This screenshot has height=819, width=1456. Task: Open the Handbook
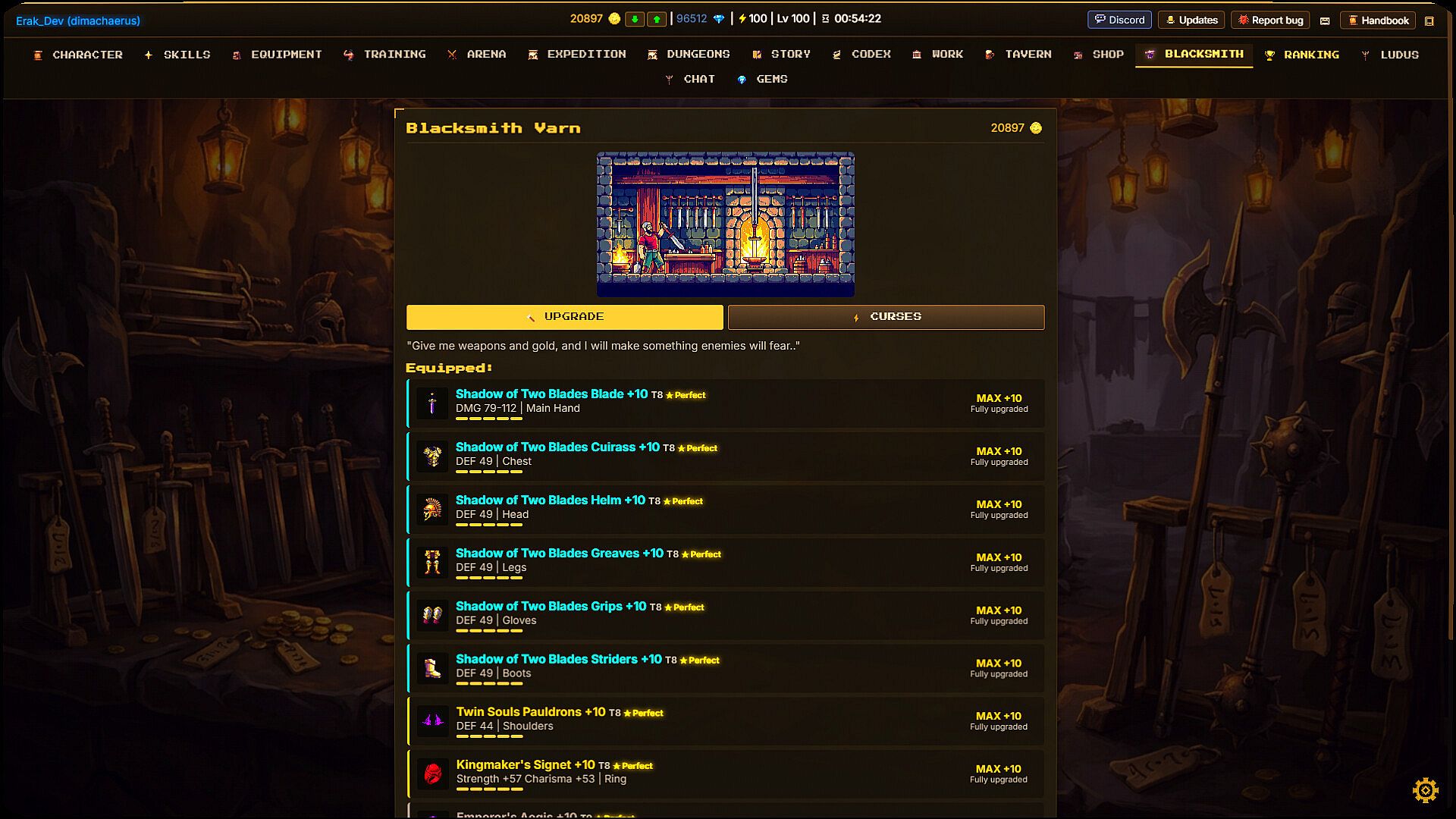click(x=1378, y=20)
